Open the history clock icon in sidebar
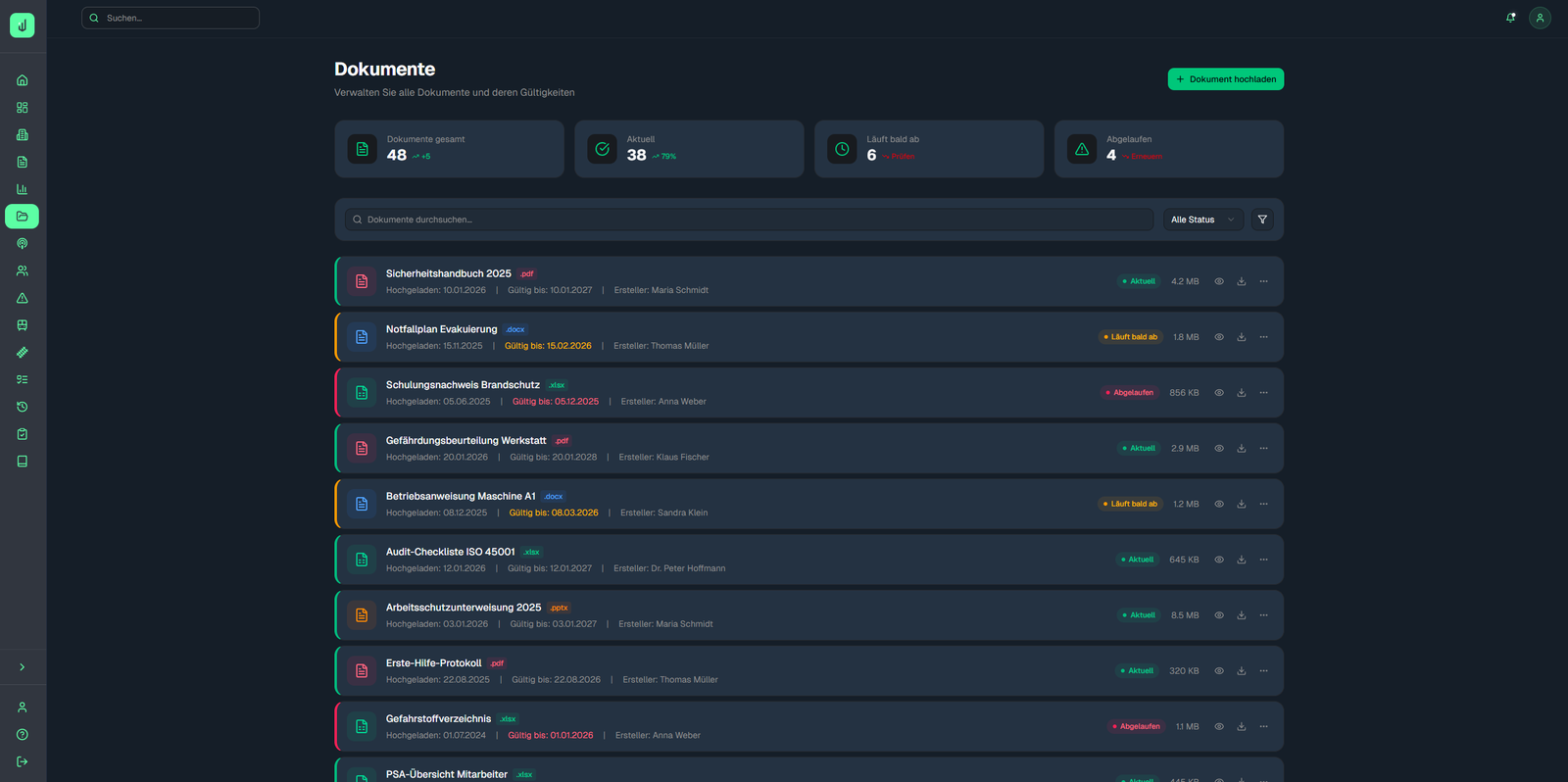The height and width of the screenshot is (782, 1568). tap(22, 407)
